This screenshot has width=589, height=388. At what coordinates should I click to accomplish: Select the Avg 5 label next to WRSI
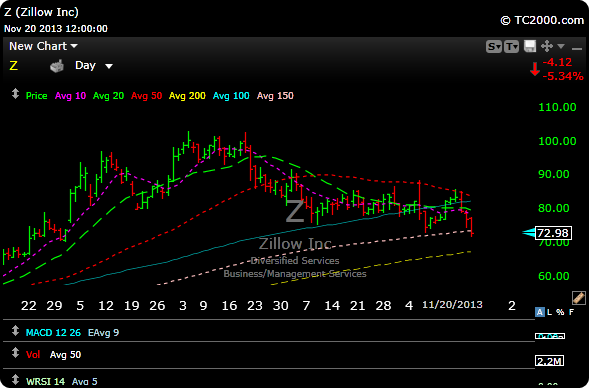85,382
